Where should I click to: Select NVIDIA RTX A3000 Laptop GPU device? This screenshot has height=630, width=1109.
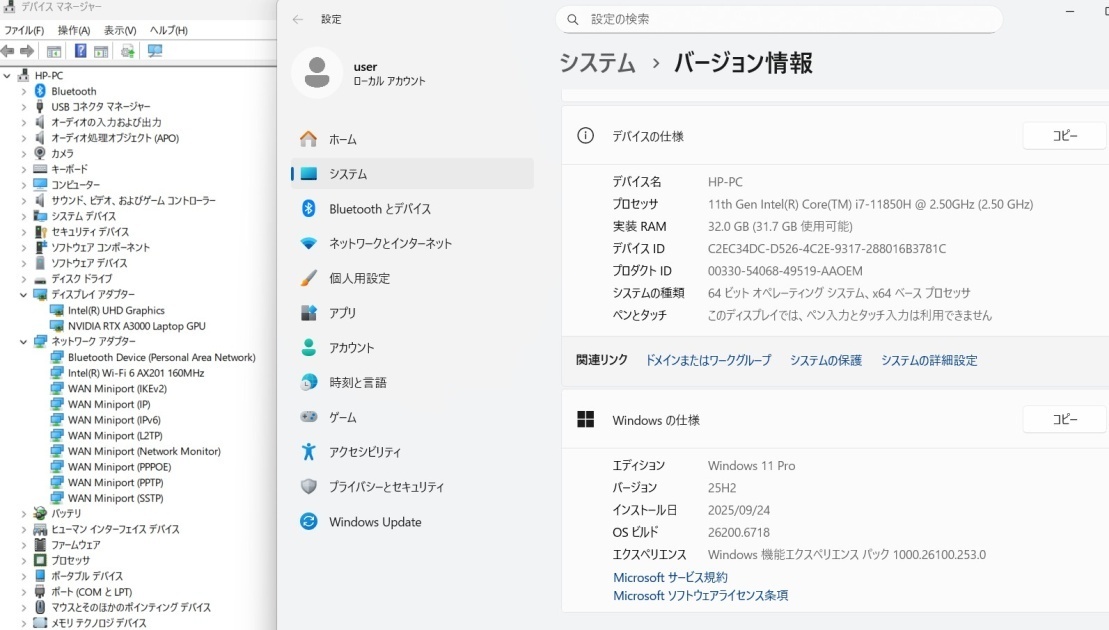point(137,325)
